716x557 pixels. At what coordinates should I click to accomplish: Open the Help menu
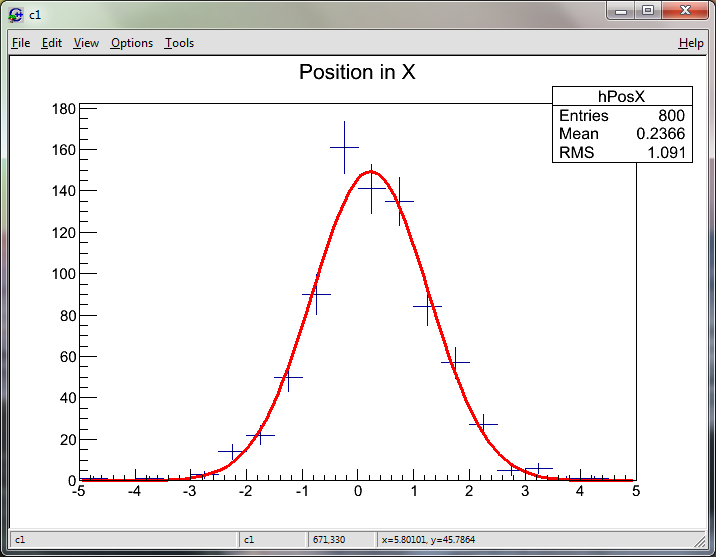[x=691, y=43]
